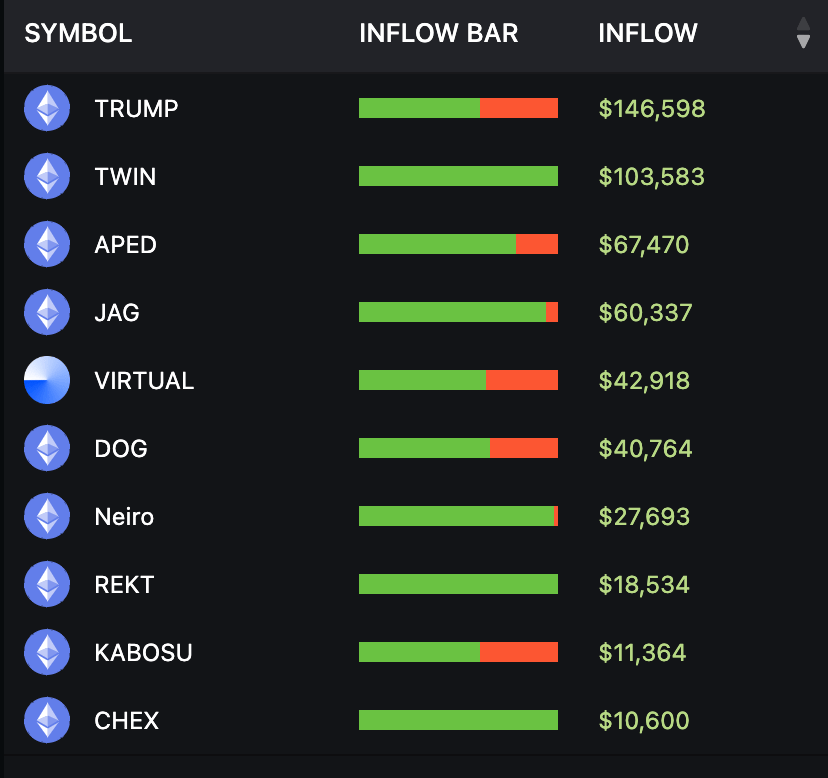Select the Ethereum icon beside CHEX
The image size is (828, 778).
47,720
